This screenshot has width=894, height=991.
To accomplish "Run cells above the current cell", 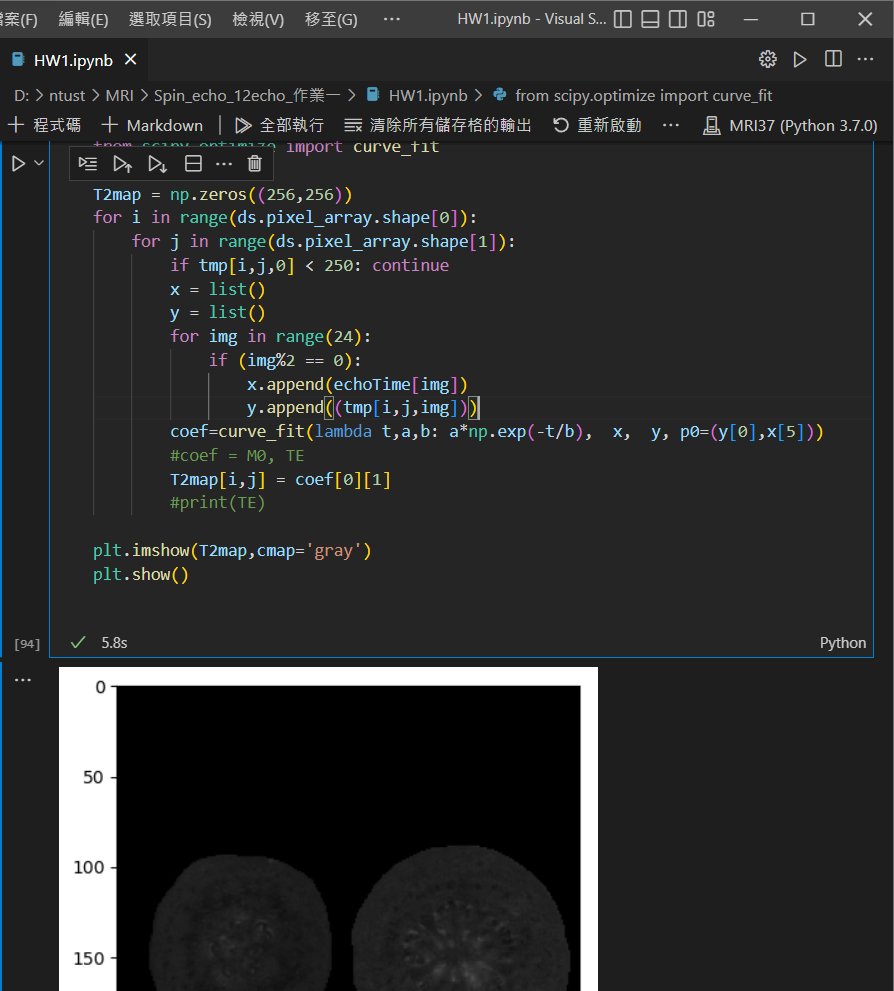I will pyautogui.click(x=122, y=163).
